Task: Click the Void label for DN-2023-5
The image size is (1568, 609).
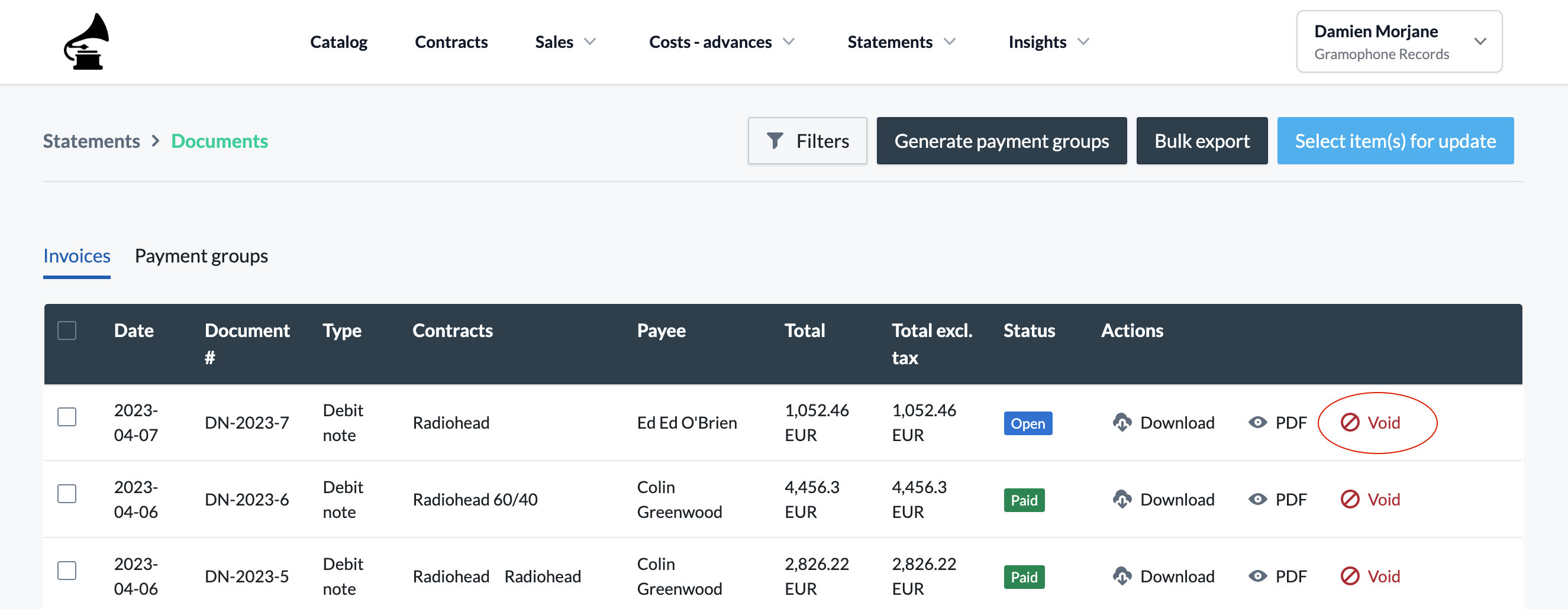Action: [x=1383, y=576]
